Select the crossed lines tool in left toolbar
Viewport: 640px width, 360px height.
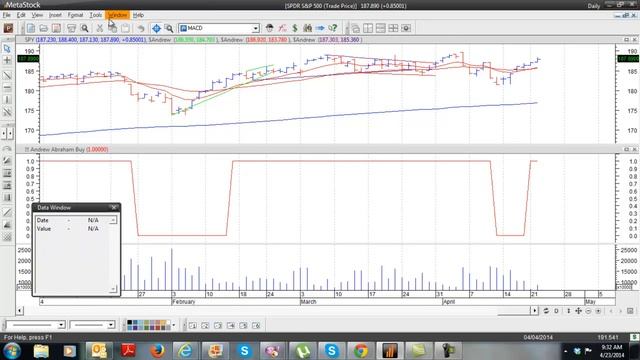coord(7,112)
